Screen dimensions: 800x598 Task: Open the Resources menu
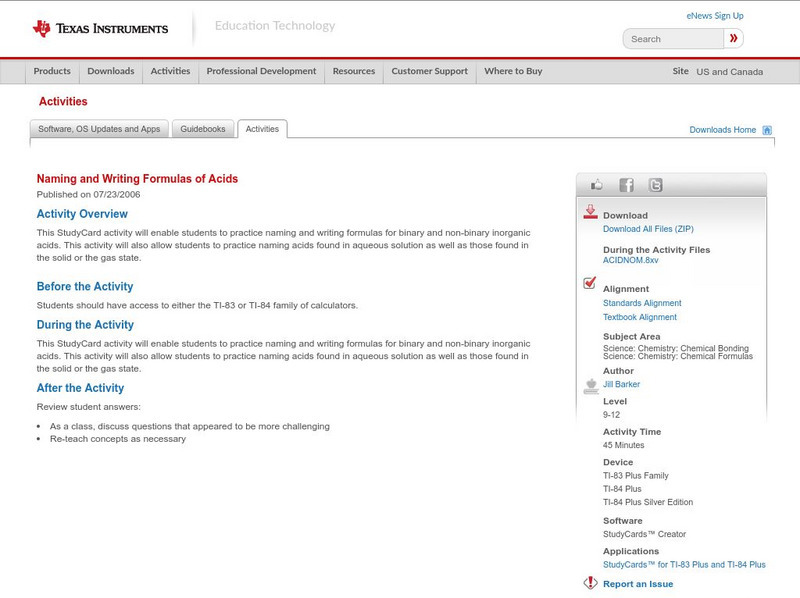point(354,71)
